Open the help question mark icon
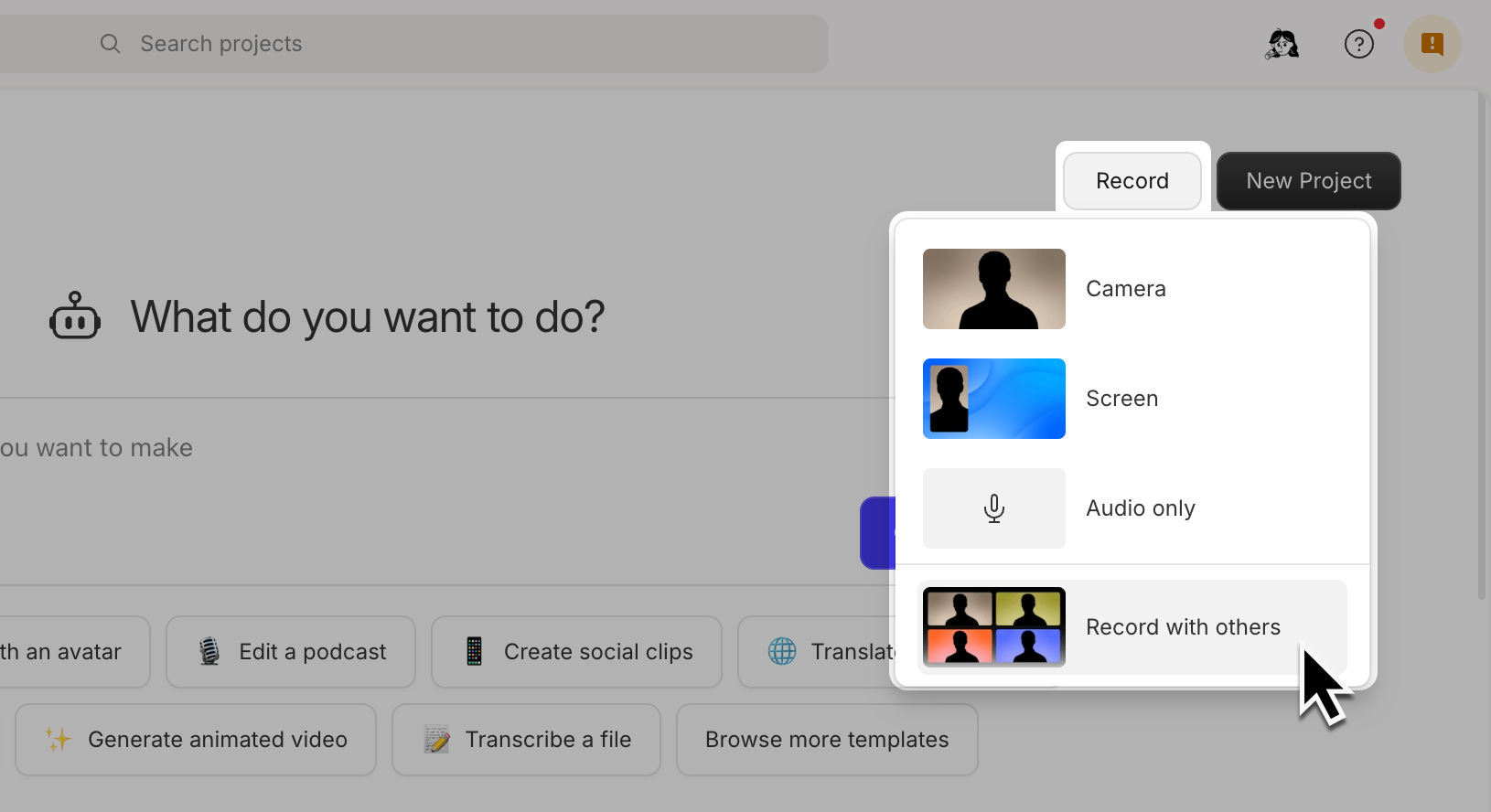The image size is (1491, 812). (x=1358, y=44)
